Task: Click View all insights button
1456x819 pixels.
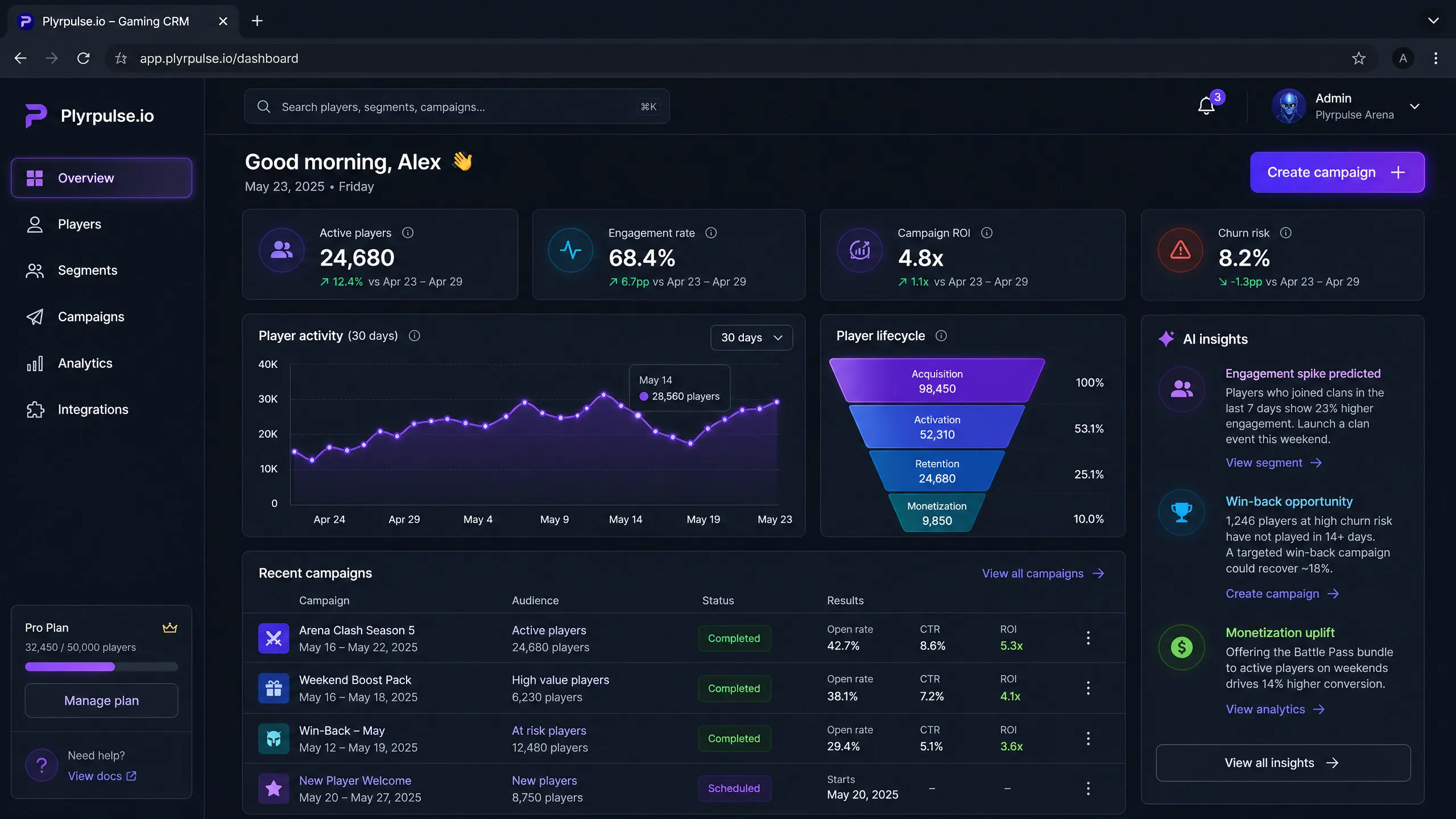Action: click(1283, 763)
